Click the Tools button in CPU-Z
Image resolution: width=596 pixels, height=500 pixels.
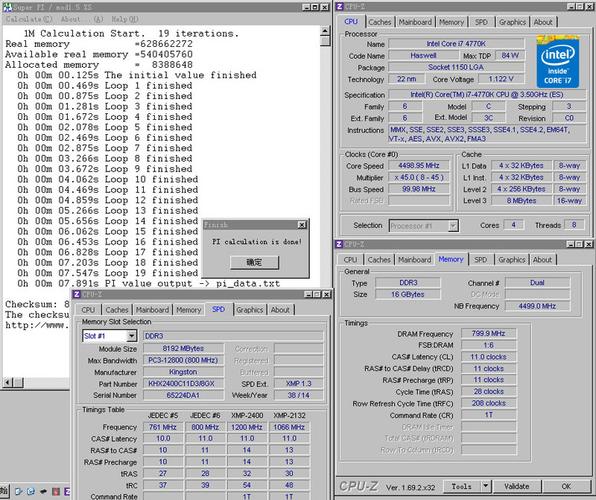pyautogui.click(x=461, y=486)
